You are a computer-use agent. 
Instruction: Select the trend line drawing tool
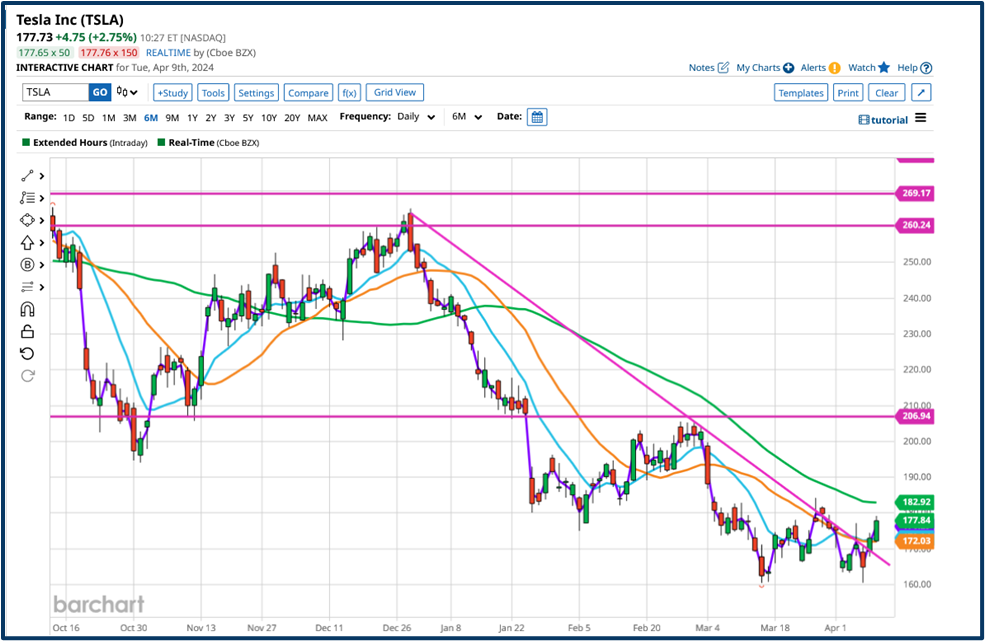(x=27, y=176)
